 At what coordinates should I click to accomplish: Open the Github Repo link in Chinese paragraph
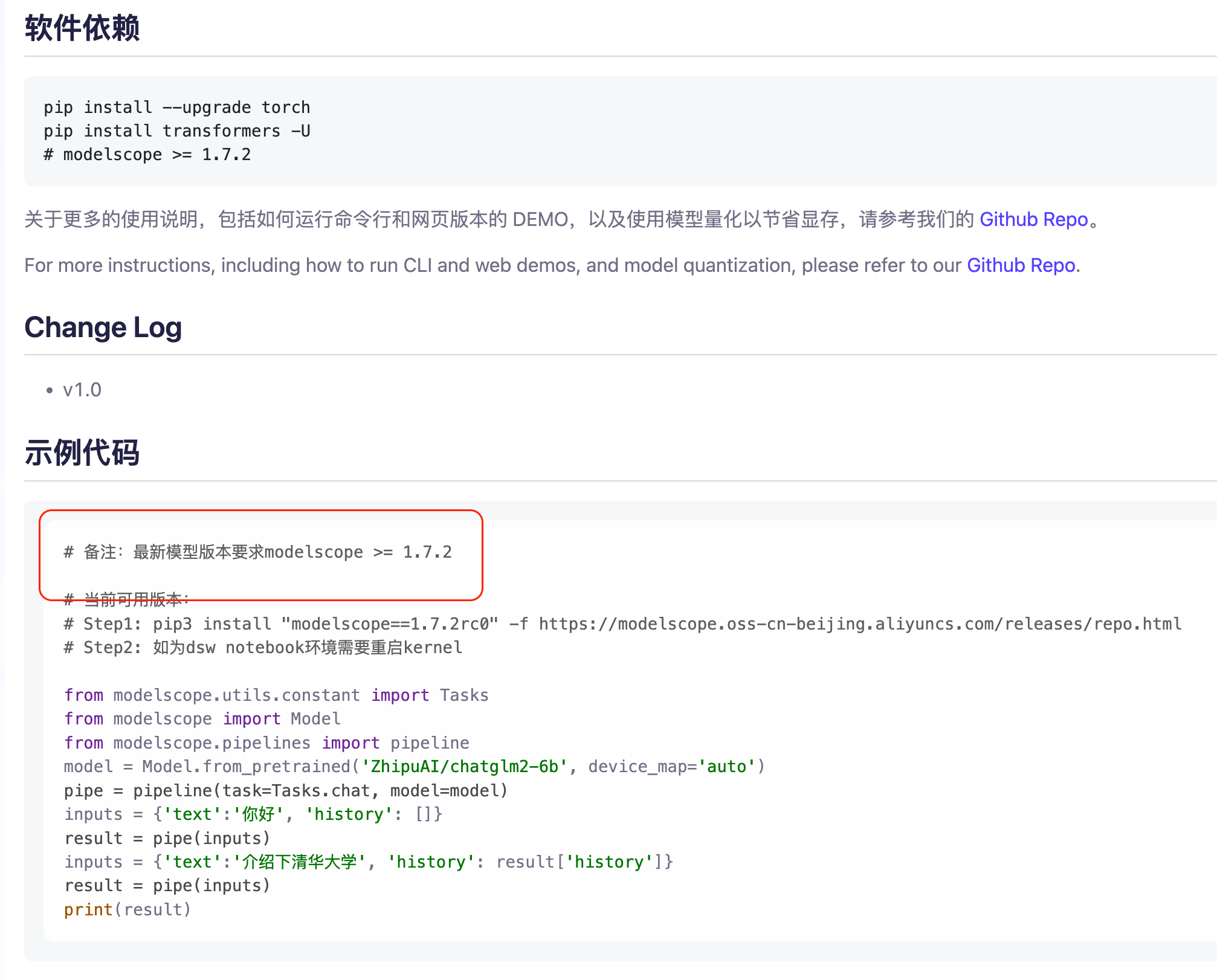coord(1033,219)
